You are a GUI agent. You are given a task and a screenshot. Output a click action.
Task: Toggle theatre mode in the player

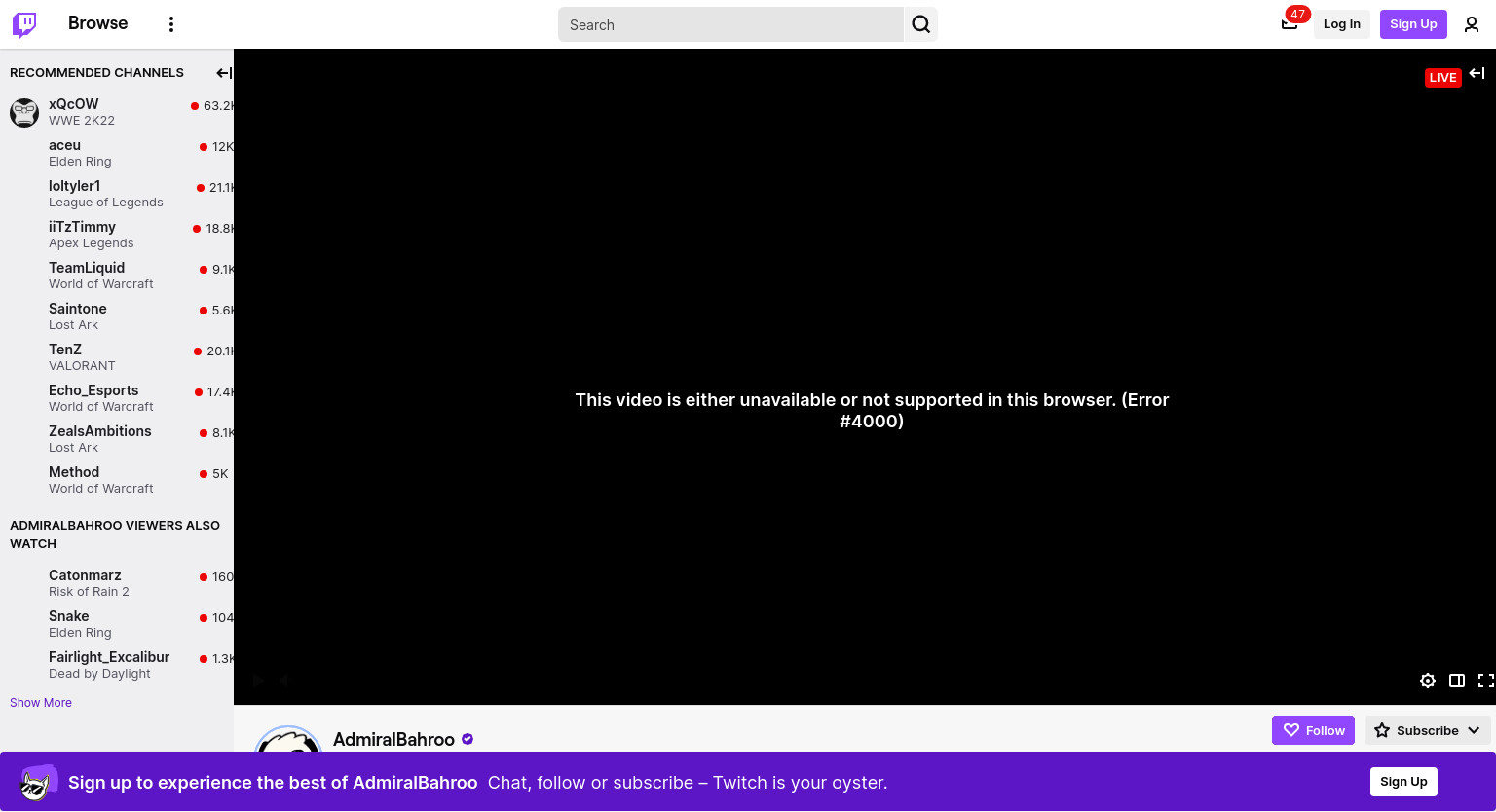coord(1457,681)
